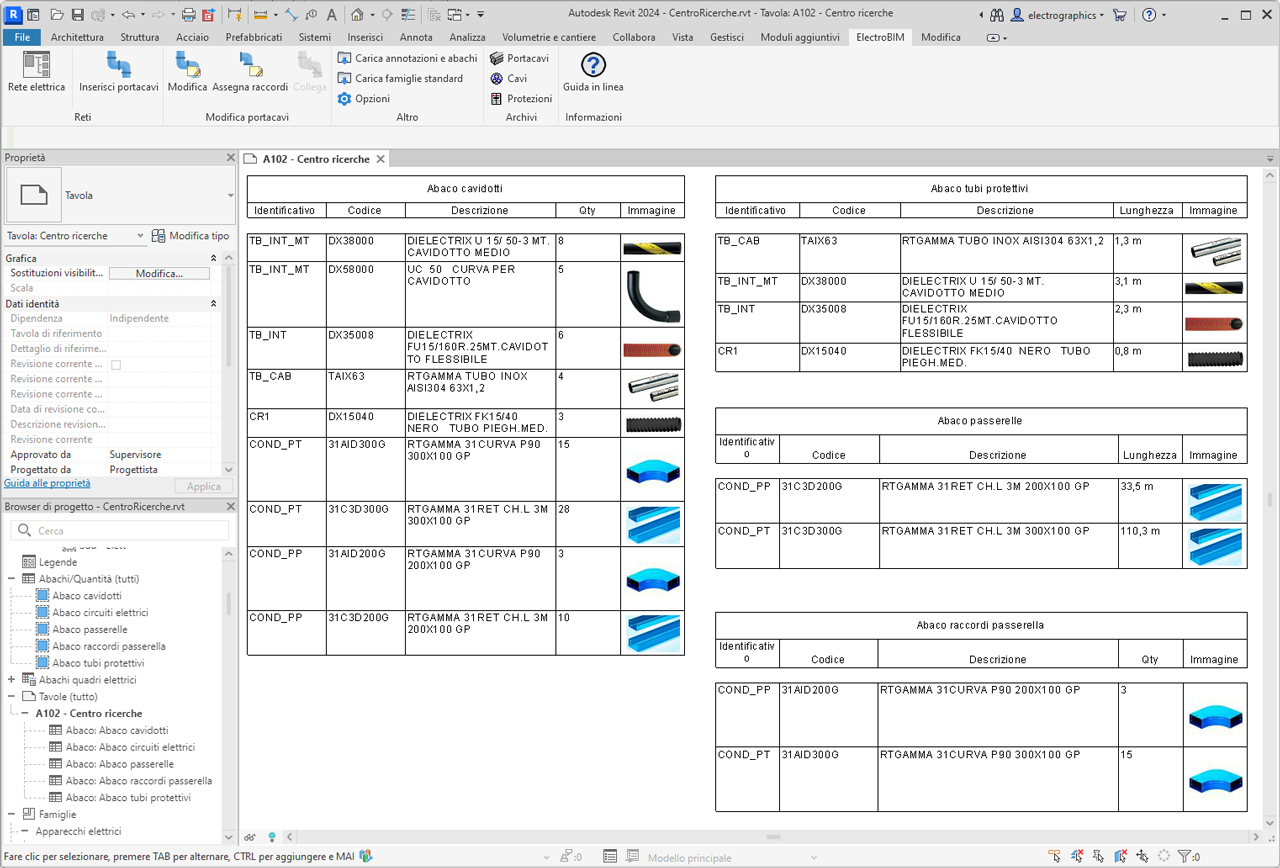The image size is (1280, 868).
Task: Click the Default 3D view house icon
Action: coord(358,15)
